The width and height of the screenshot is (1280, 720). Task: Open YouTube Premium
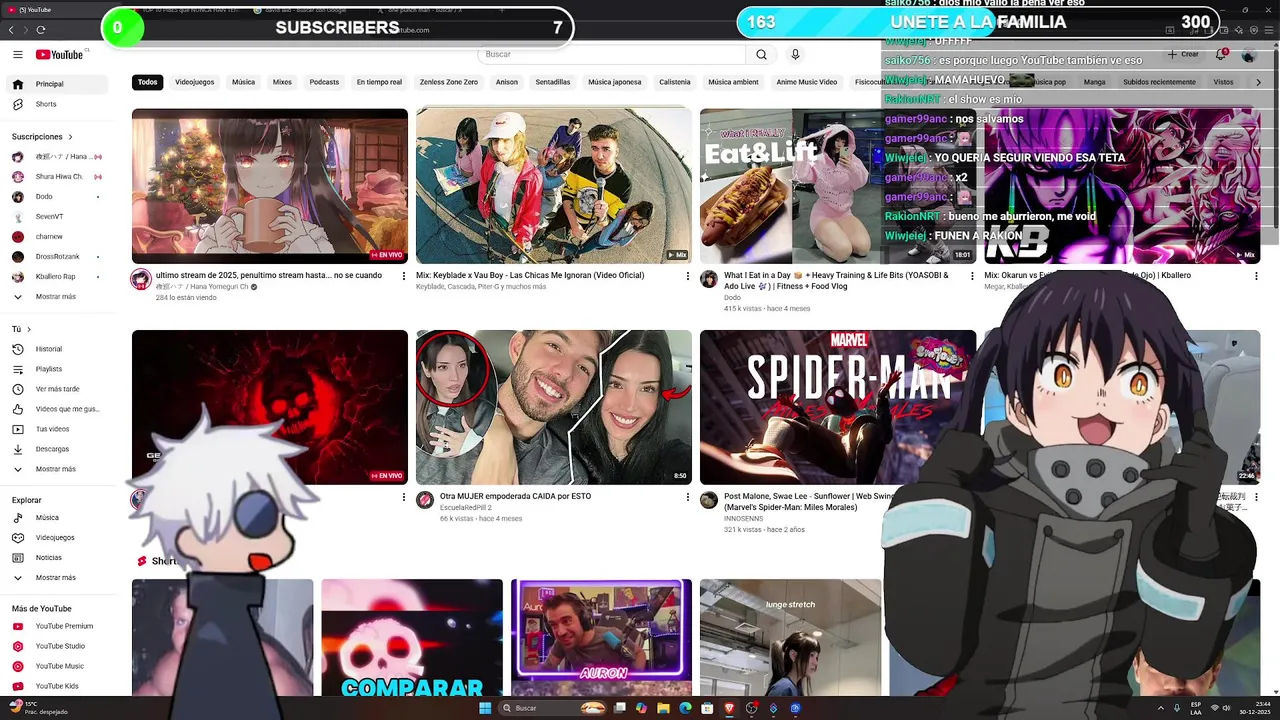click(x=56, y=626)
